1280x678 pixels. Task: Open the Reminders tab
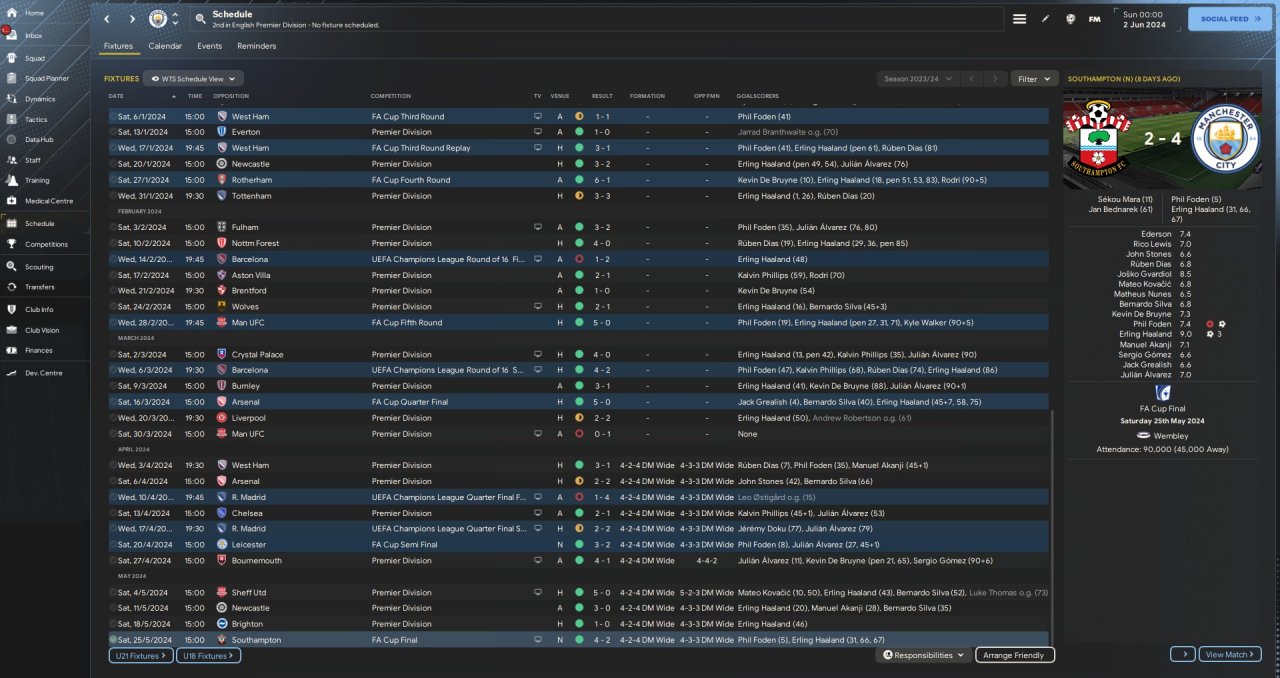256,46
